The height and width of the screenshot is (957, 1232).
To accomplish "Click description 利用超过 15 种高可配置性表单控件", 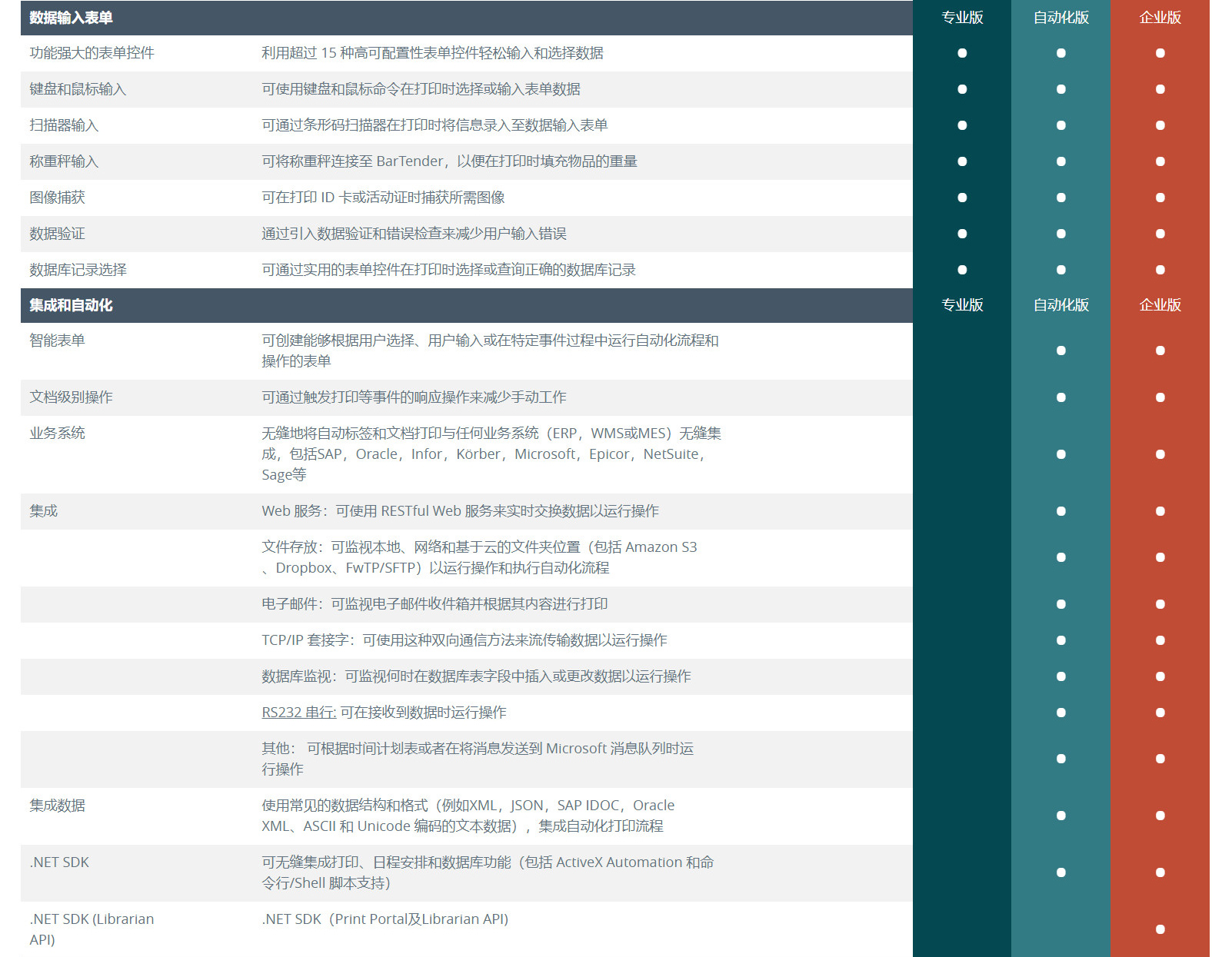I will click(432, 53).
